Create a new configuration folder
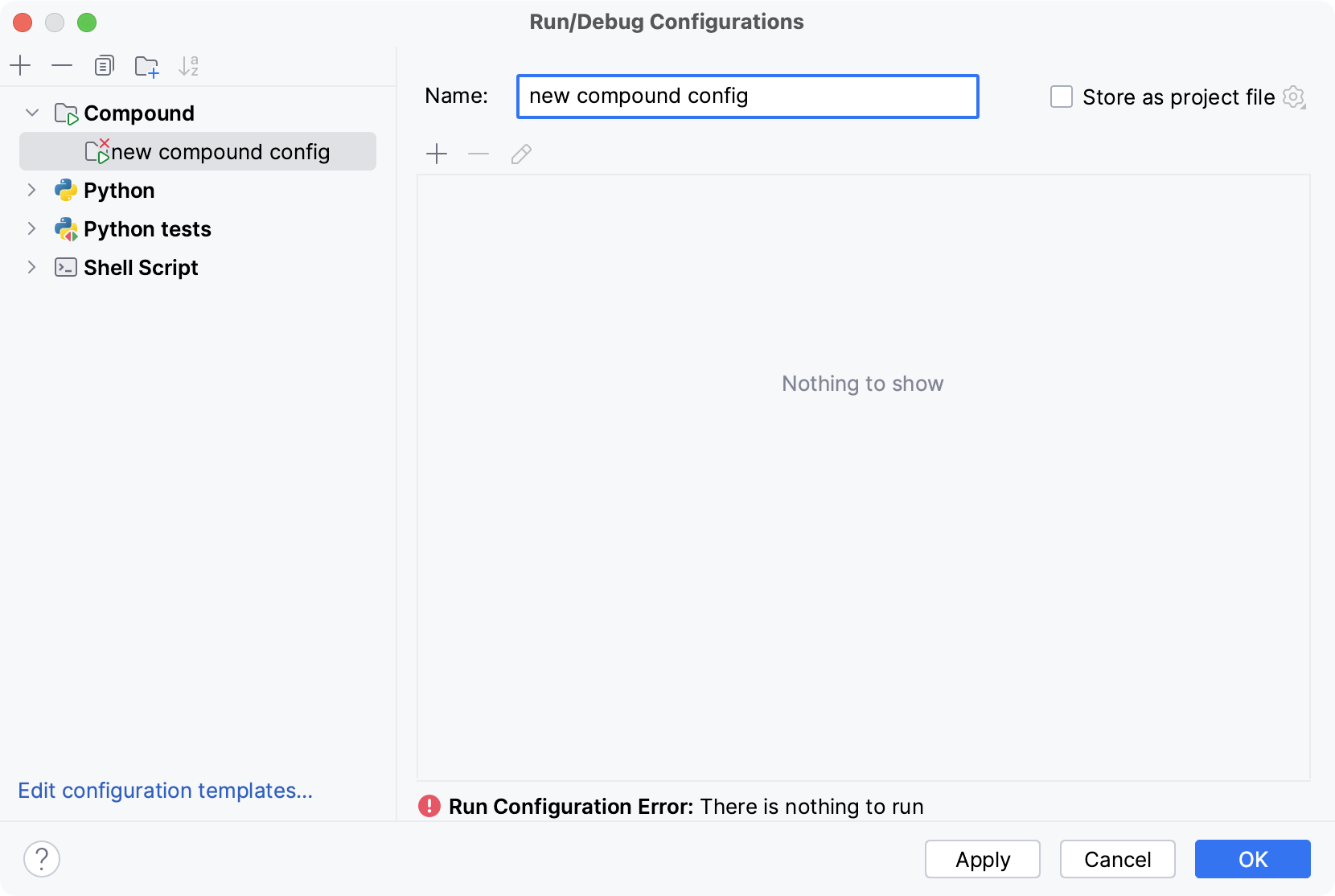This screenshot has height=896, width=1335. 146,66
